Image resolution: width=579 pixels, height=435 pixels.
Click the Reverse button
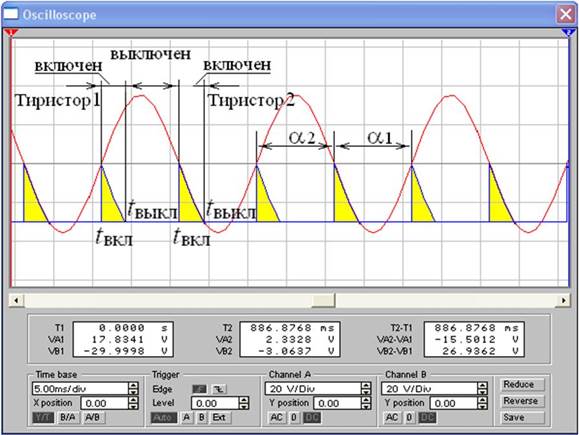coord(521,401)
